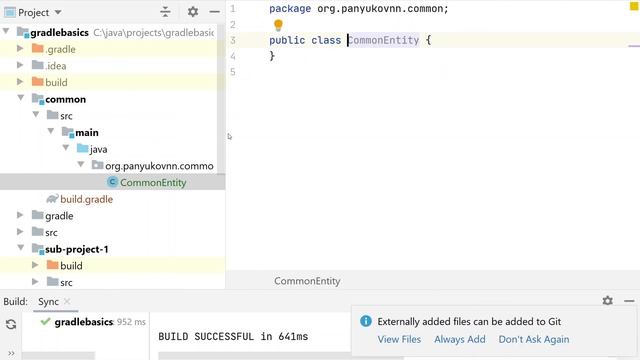Select the java source folder

pyautogui.click(x=98, y=149)
